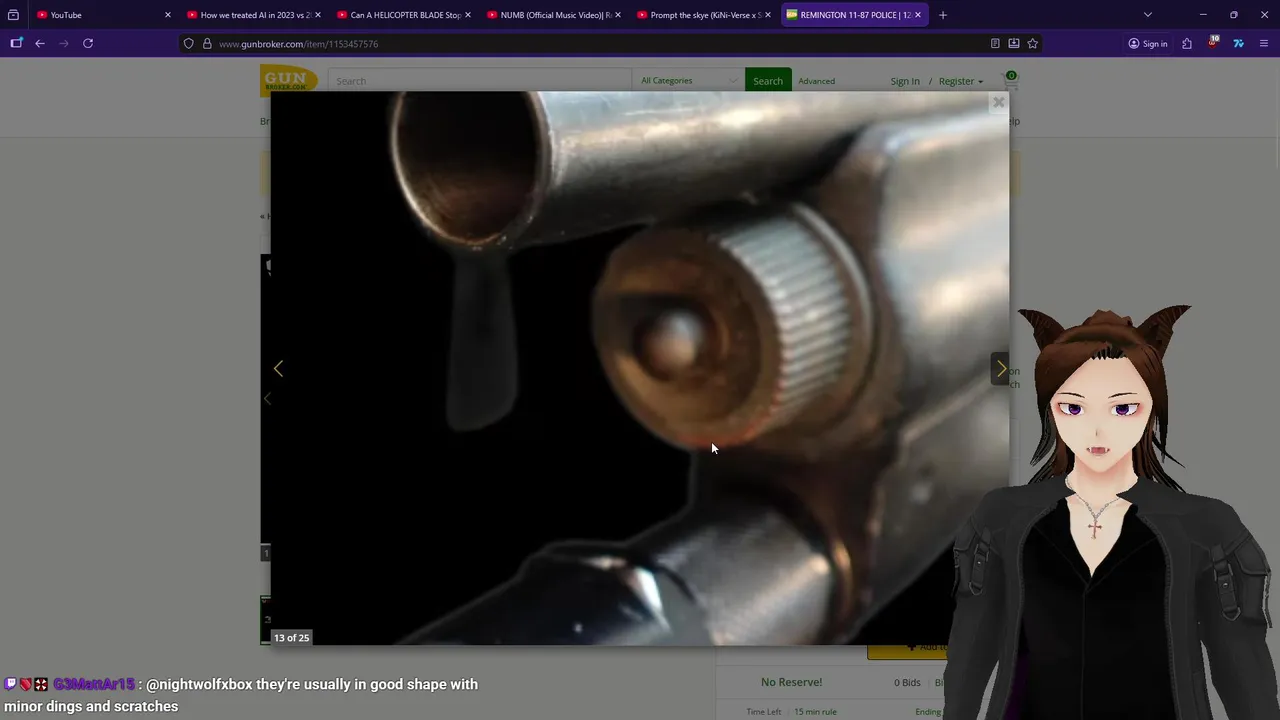Open the blue 7TV extension icon
1280x720 pixels.
1238,44
